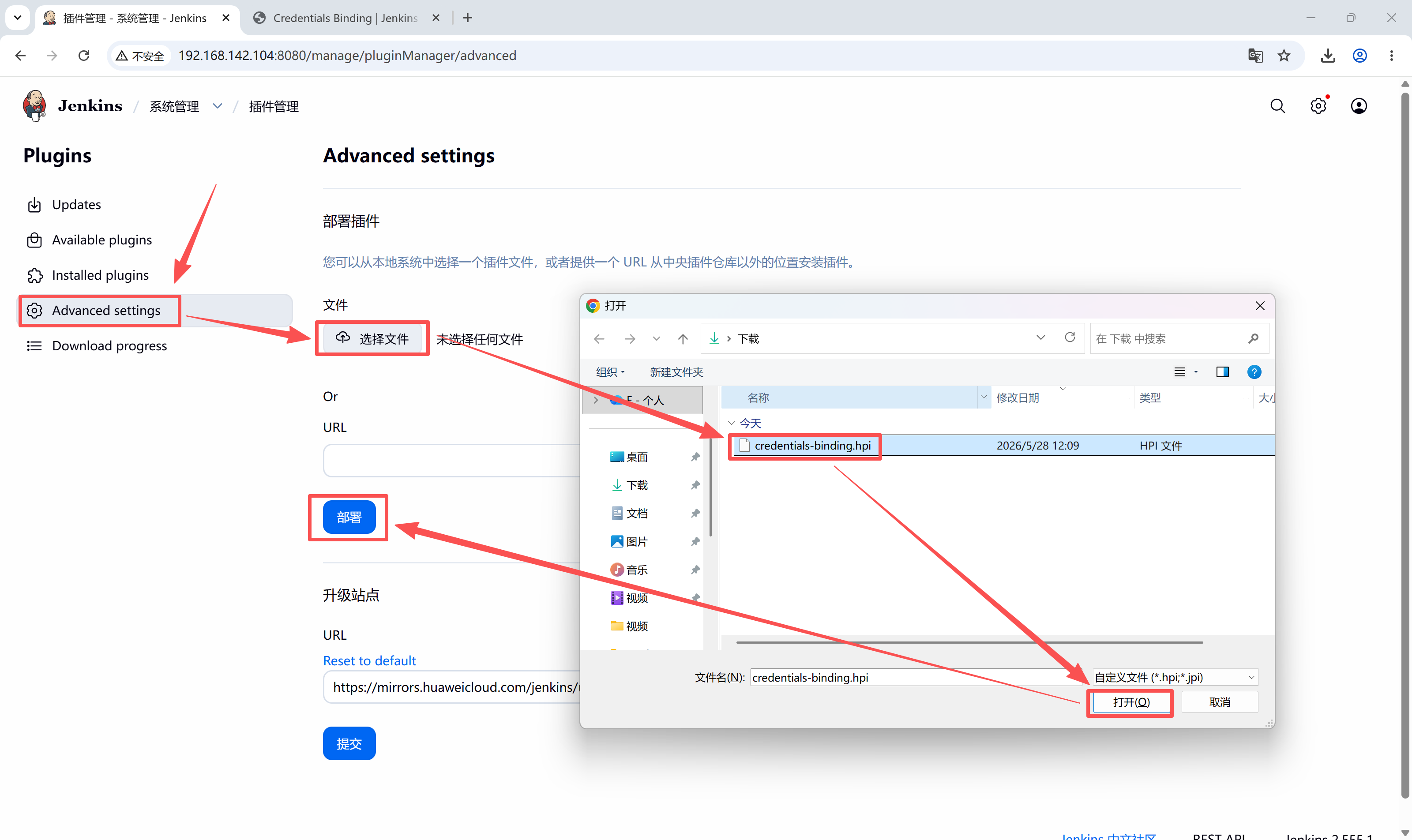Image resolution: width=1412 pixels, height=840 pixels.
Task: Open the Chrome profile icon
Action: 1359,56
